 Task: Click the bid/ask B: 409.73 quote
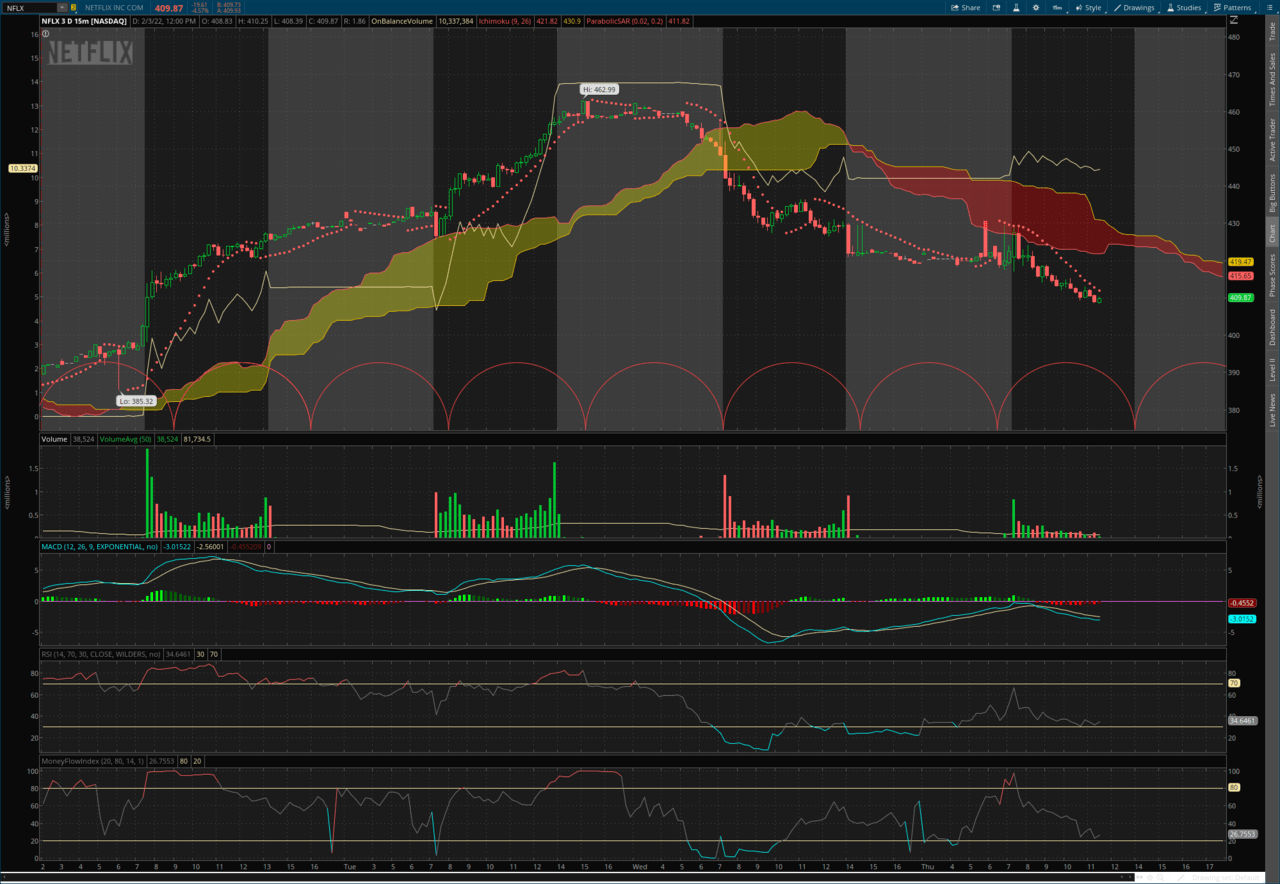point(228,5)
